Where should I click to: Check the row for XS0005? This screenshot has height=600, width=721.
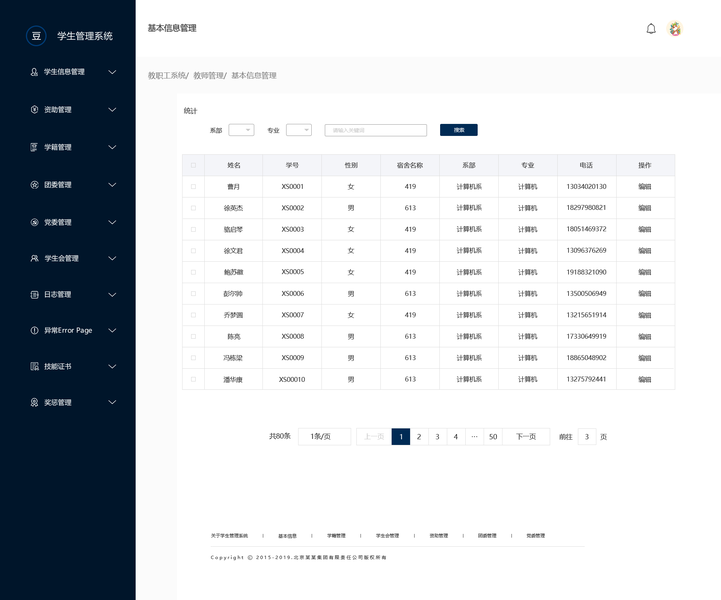[x=193, y=272]
